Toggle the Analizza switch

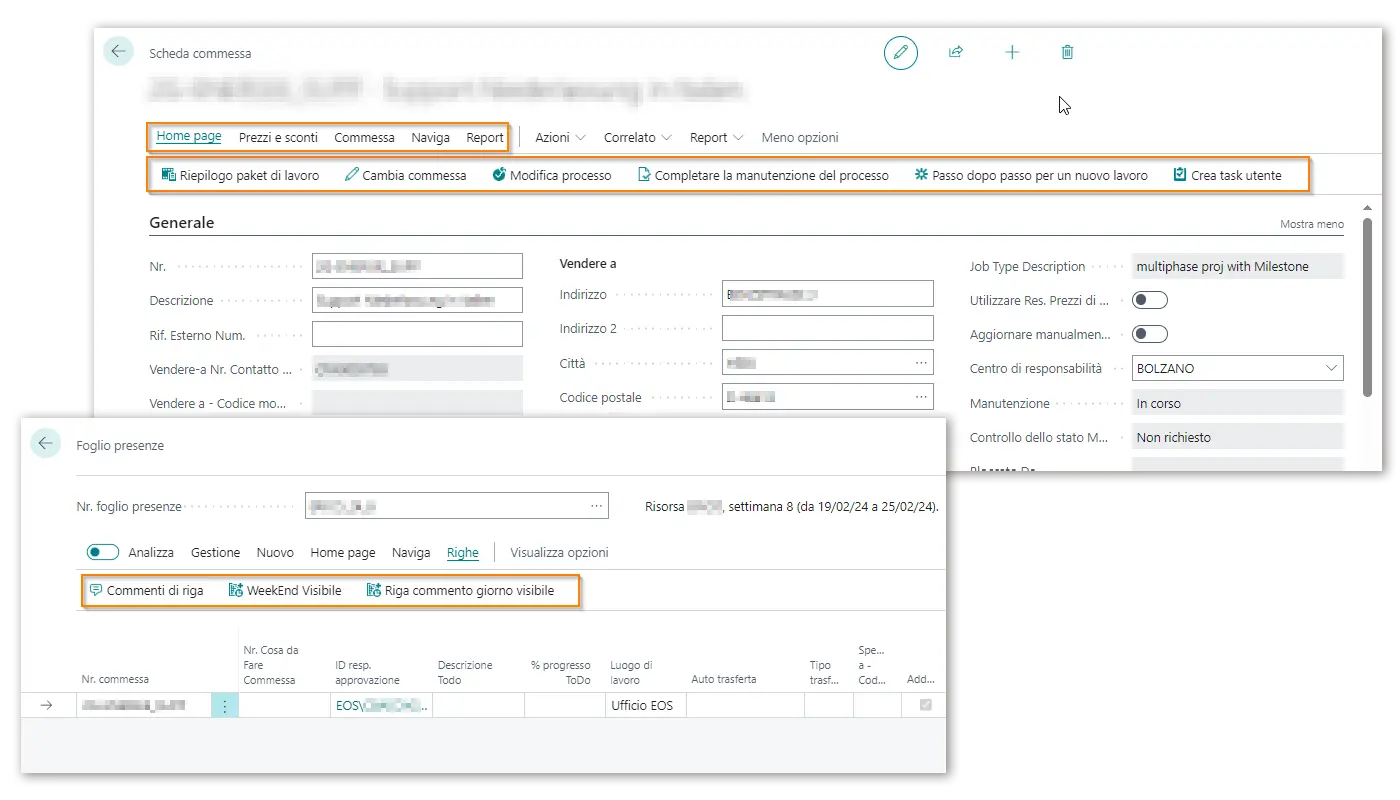click(x=103, y=552)
